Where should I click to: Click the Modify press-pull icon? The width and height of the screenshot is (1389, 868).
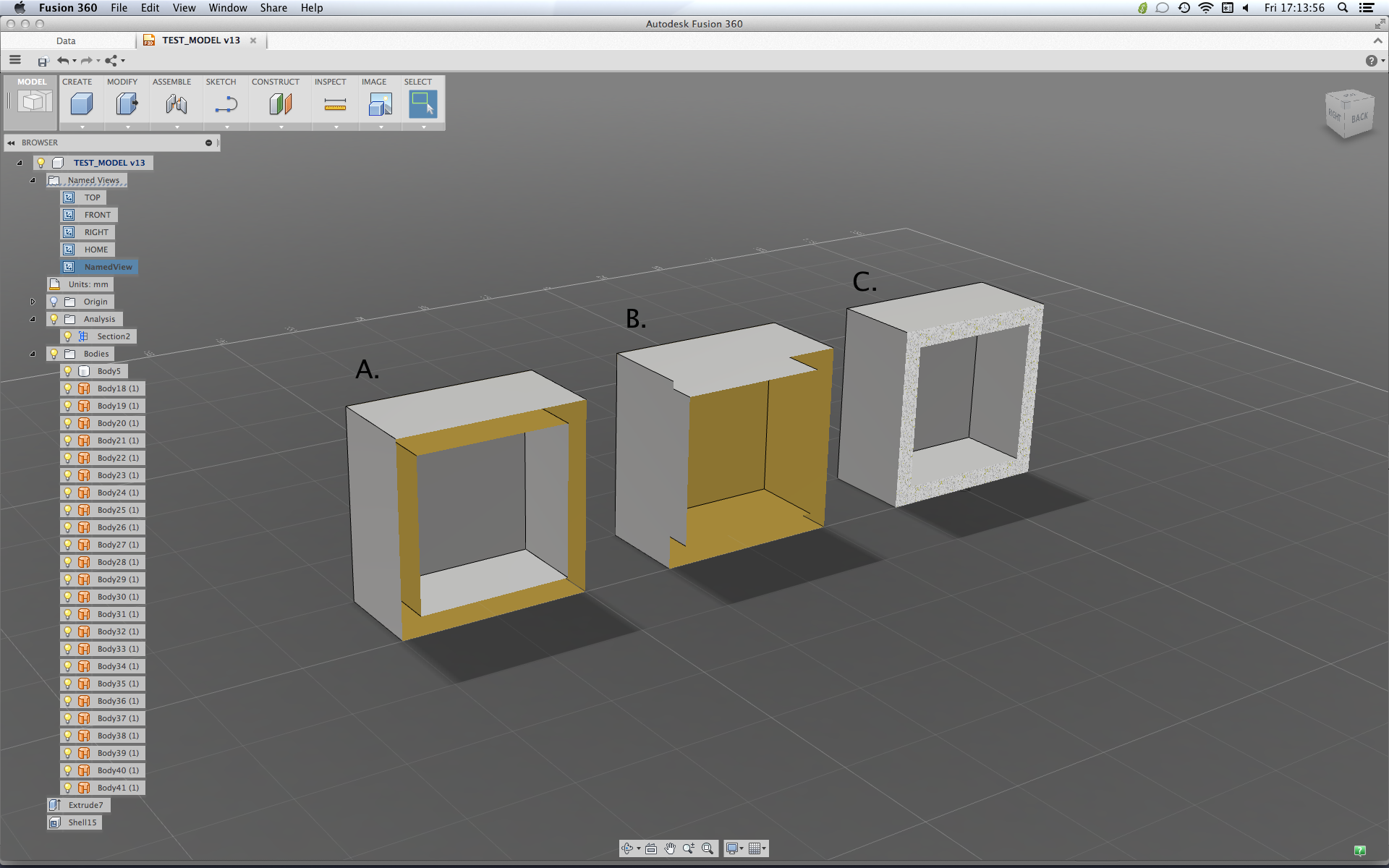click(x=127, y=104)
